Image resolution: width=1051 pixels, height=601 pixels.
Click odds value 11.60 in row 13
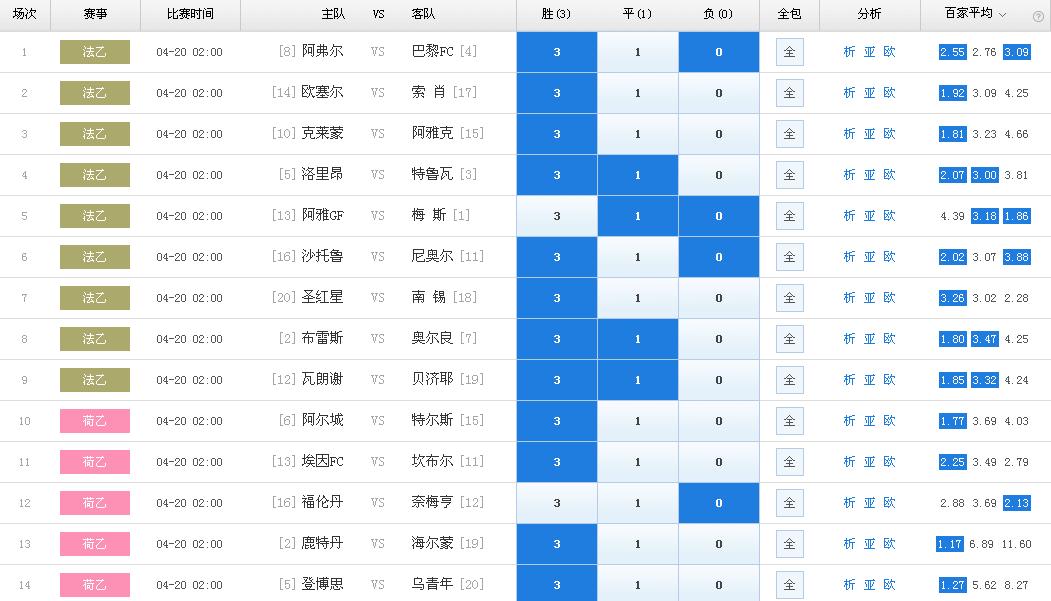[x=1017, y=544]
